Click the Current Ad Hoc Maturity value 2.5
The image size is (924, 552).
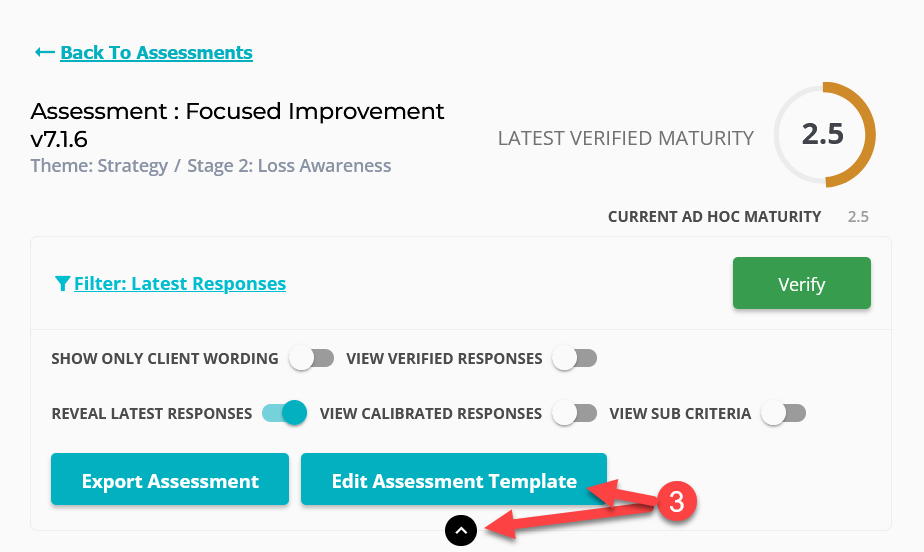(x=858, y=217)
